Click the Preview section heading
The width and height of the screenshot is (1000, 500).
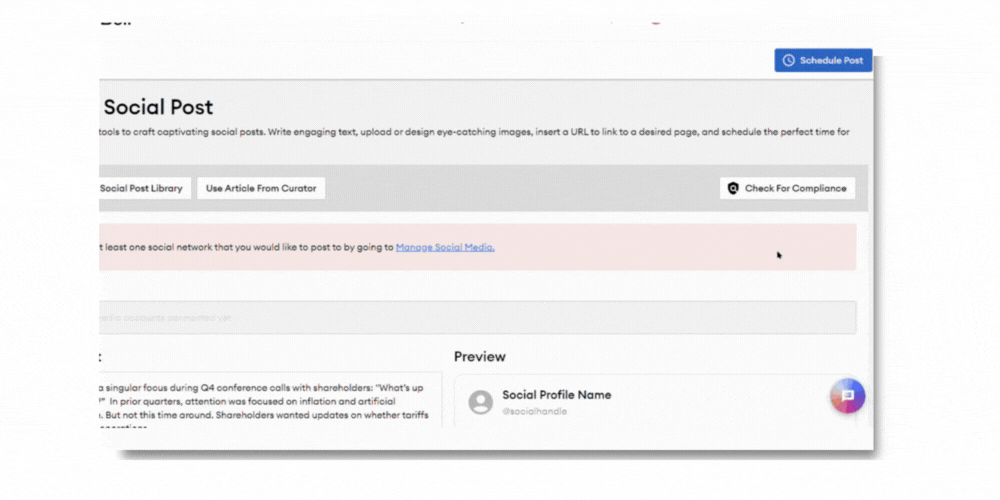point(480,357)
